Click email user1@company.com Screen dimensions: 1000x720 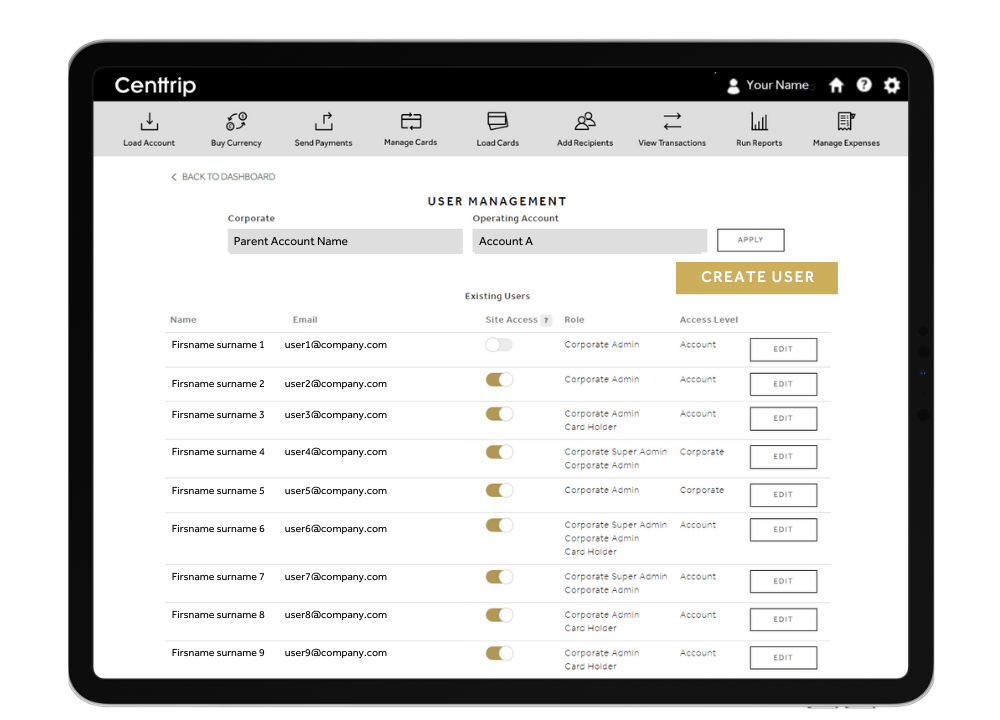[335, 345]
